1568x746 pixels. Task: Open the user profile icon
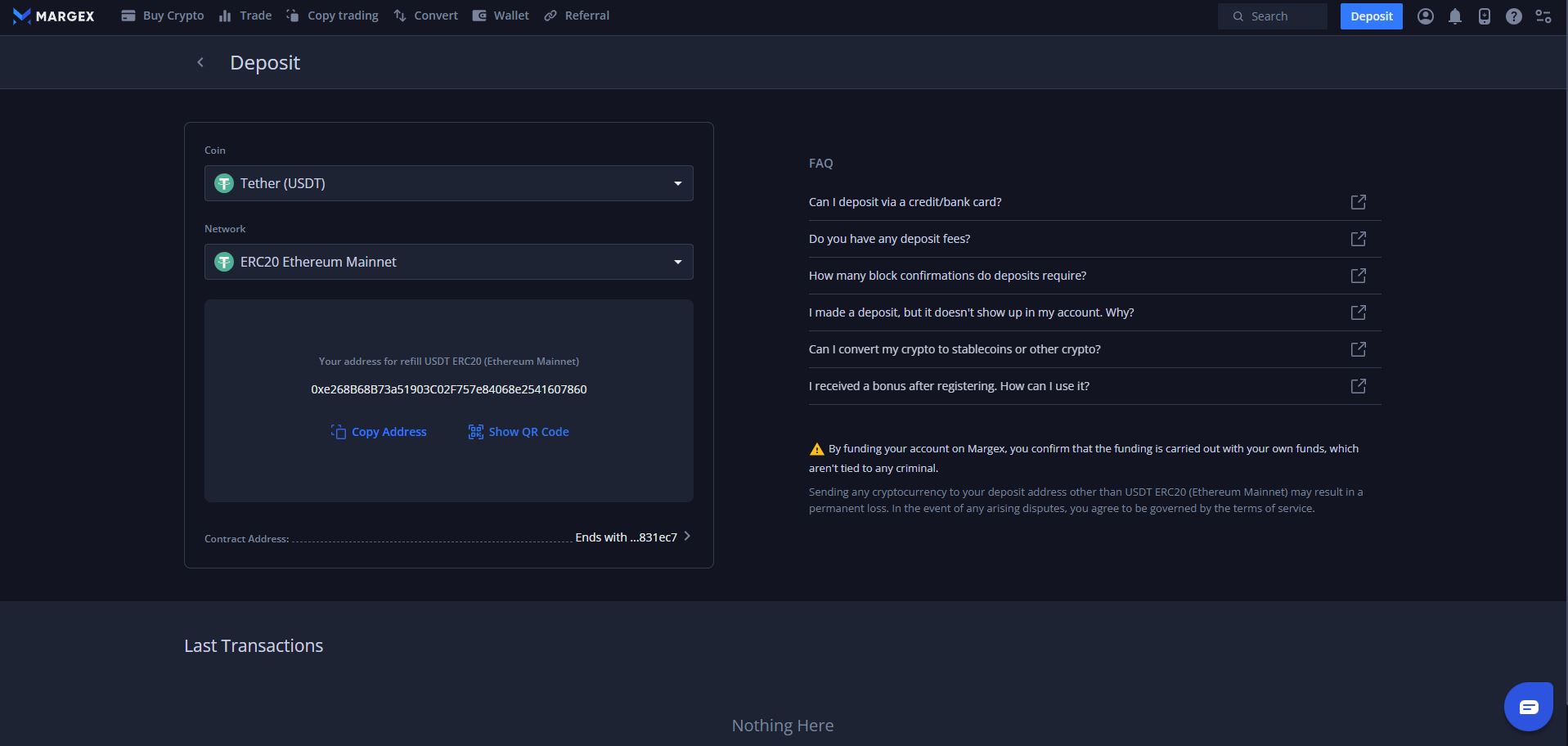click(1425, 16)
